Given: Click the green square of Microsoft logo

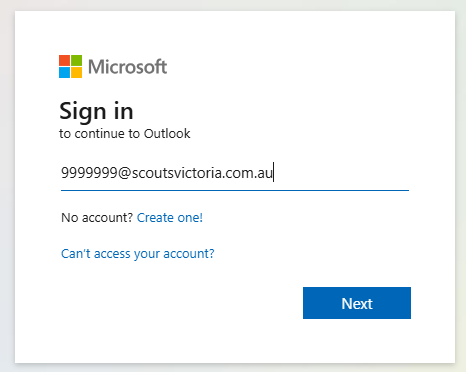Looking at the screenshot, I should click(76, 60).
